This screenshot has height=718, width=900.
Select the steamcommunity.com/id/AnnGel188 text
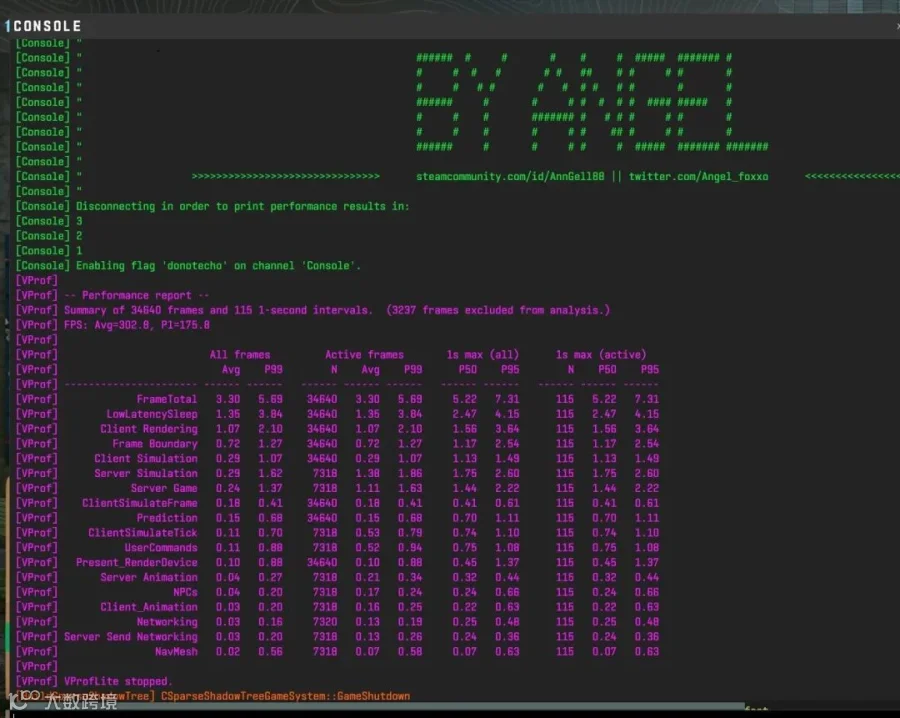point(510,177)
